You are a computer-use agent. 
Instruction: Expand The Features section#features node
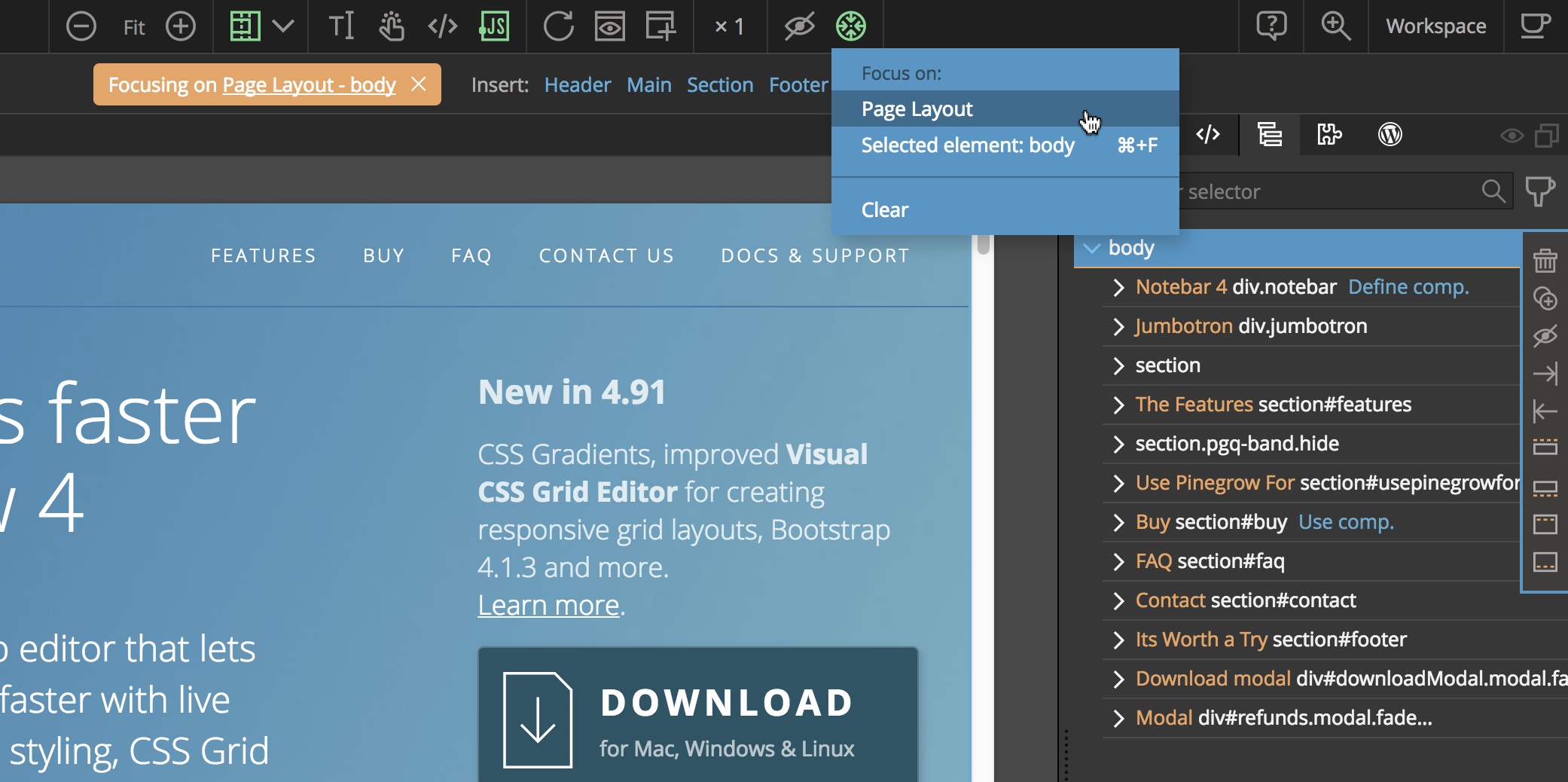click(1118, 405)
